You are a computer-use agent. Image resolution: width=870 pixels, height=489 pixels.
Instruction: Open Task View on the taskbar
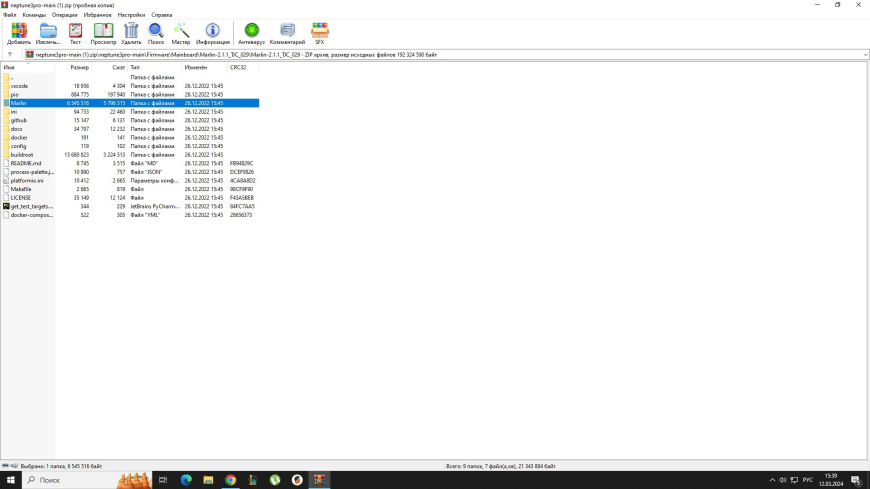pyautogui.click(x=163, y=480)
